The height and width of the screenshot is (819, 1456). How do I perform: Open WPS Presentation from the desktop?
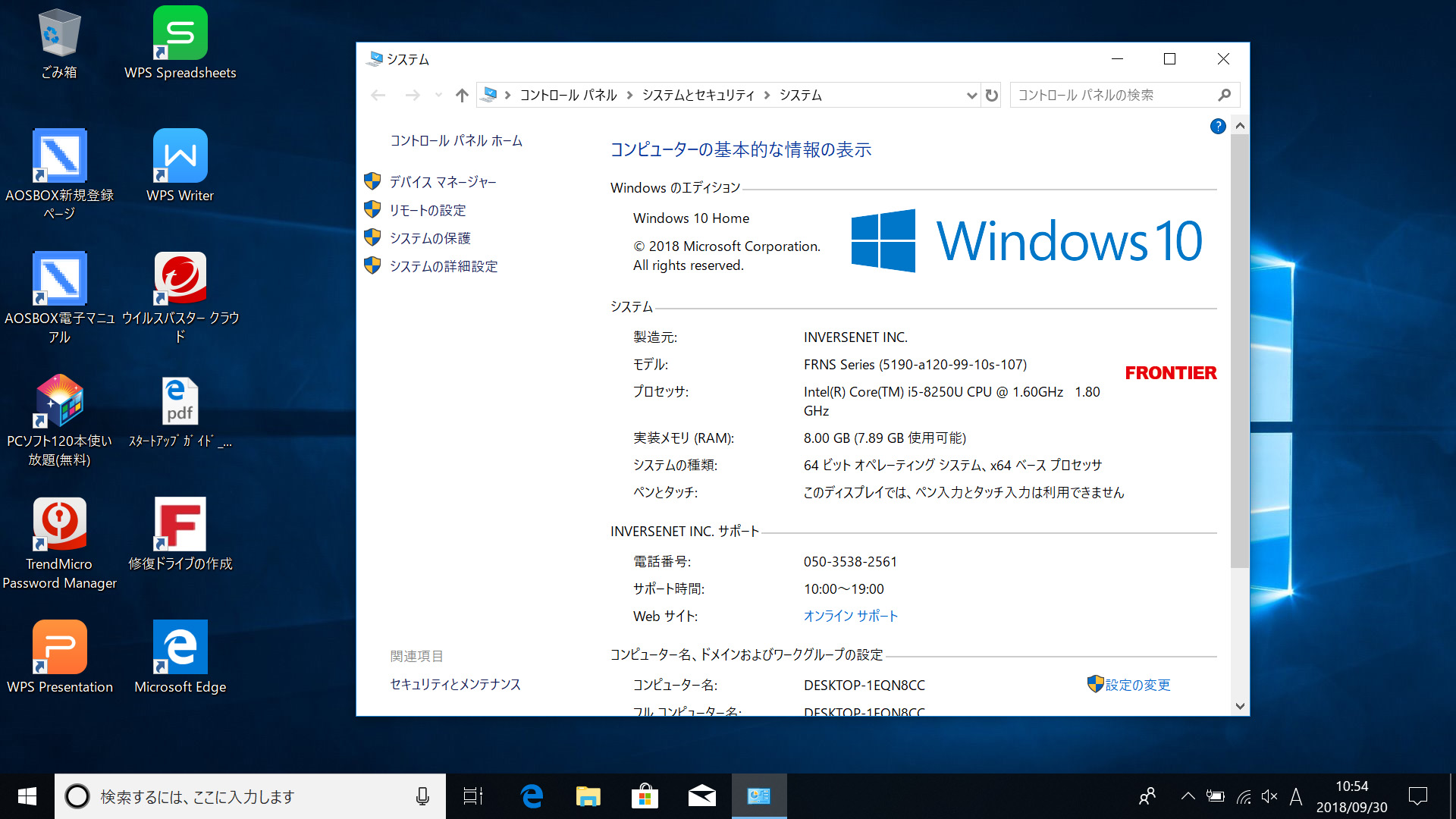60,647
